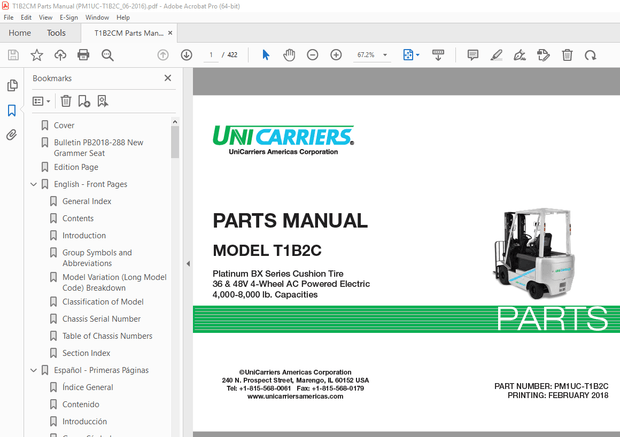Open the Sign document pen tool
The height and width of the screenshot is (437, 620).
pyautogui.click(x=520, y=55)
